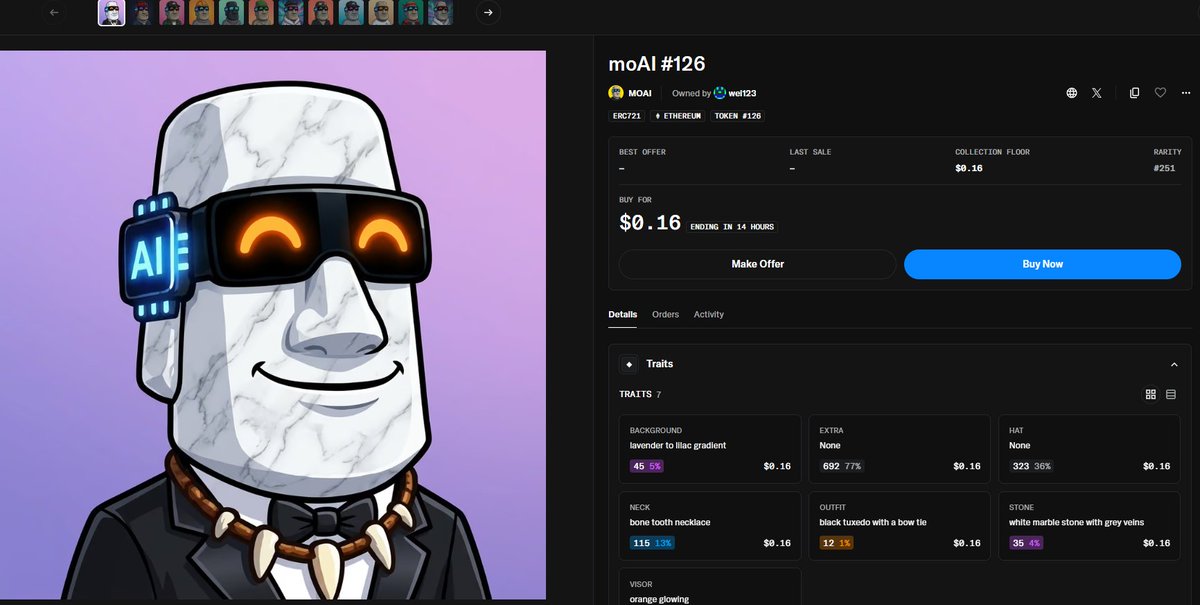Click the orange 12 1% rarity badge
The height and width of the screenshot is (605, 1200).
click(835, 543)
